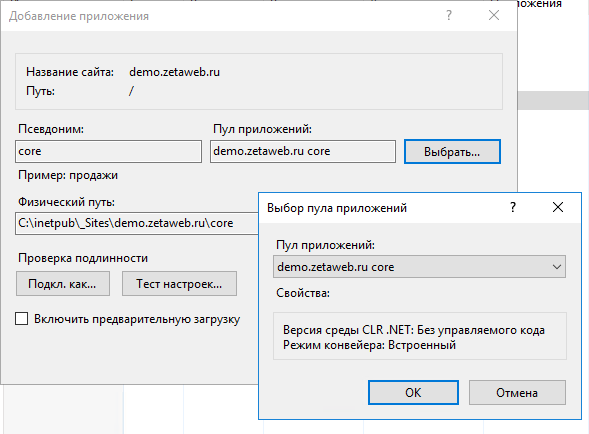Focus the Псевдоним field containing core
This screenshot has height=434, width=589.
pos(108,151)
